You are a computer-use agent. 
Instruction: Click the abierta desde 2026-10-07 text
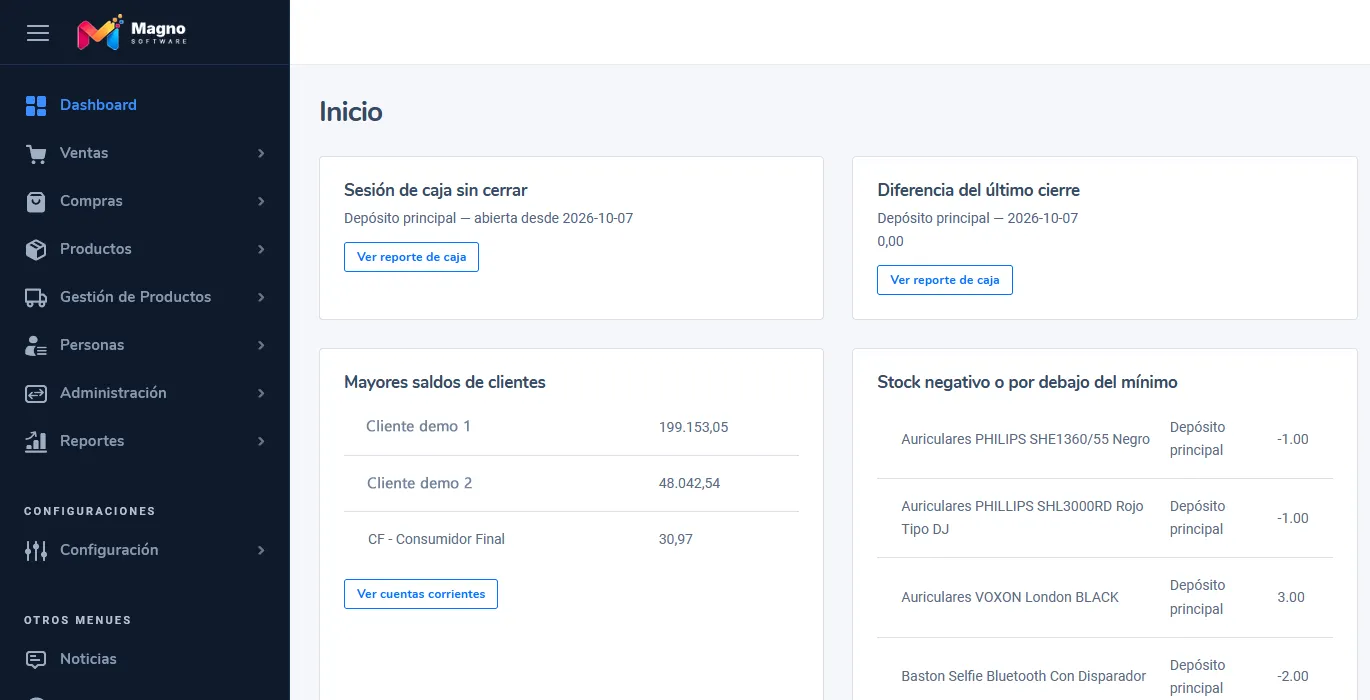pyautogui.click(x=553, y=218)
